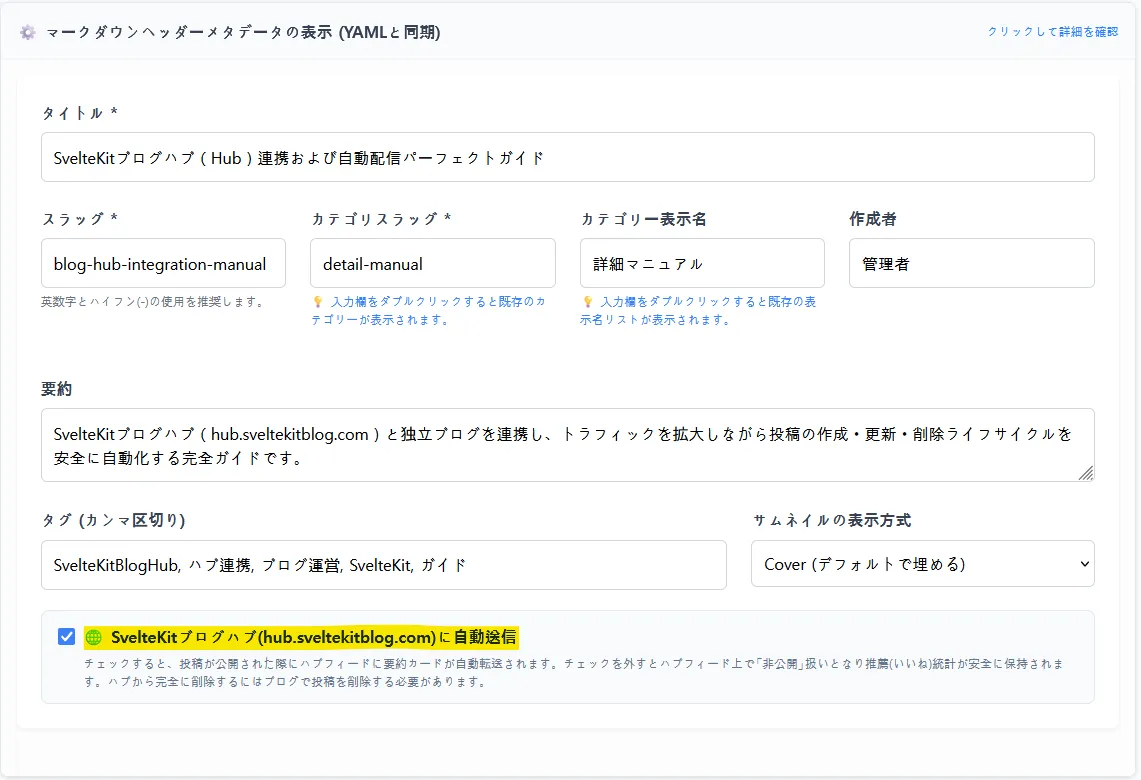Click the カテゴリー表示名 field showing 詳細マニュアル
The width and height of the screenshot is (1141, 780).
point(702,263)
